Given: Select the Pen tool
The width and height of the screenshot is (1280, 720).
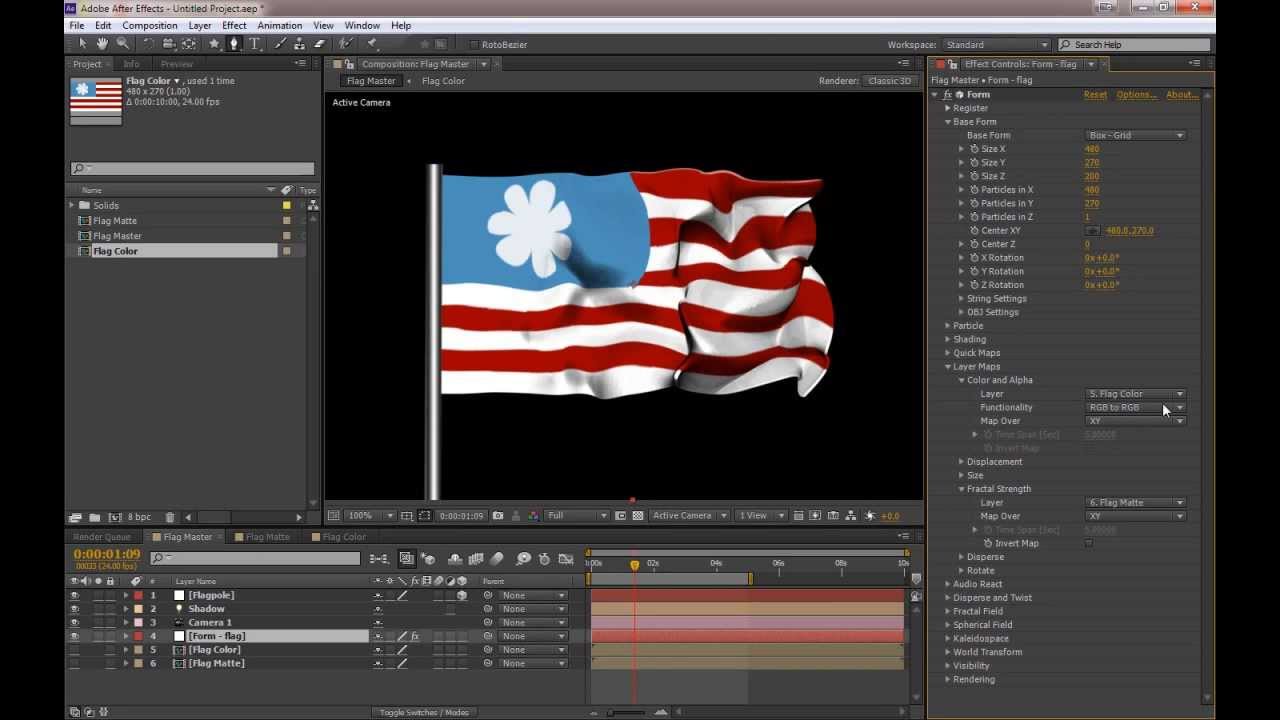Looking at the screenshot, I should coord(234,44).
